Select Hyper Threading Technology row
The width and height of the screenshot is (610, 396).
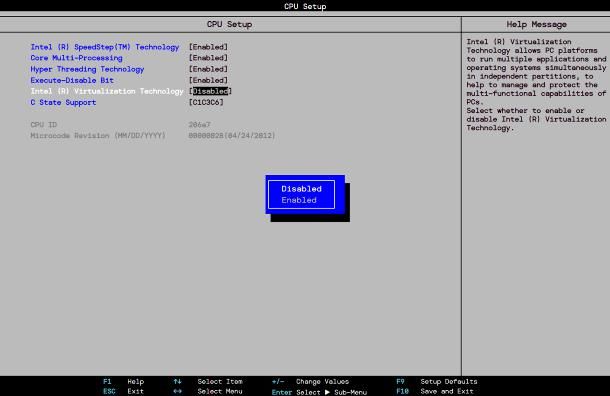(x=87, y=69)
